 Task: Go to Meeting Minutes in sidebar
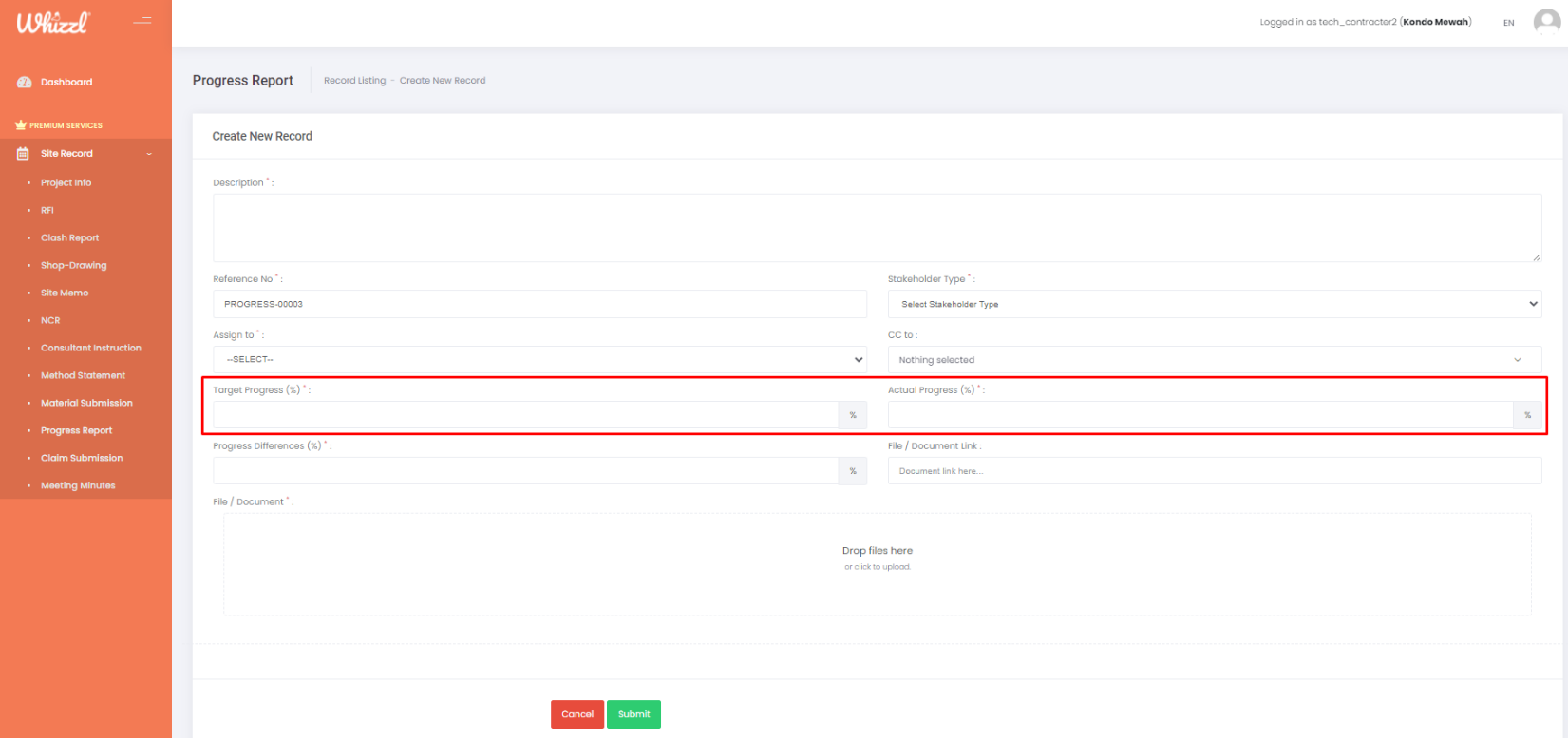point(78,486)
